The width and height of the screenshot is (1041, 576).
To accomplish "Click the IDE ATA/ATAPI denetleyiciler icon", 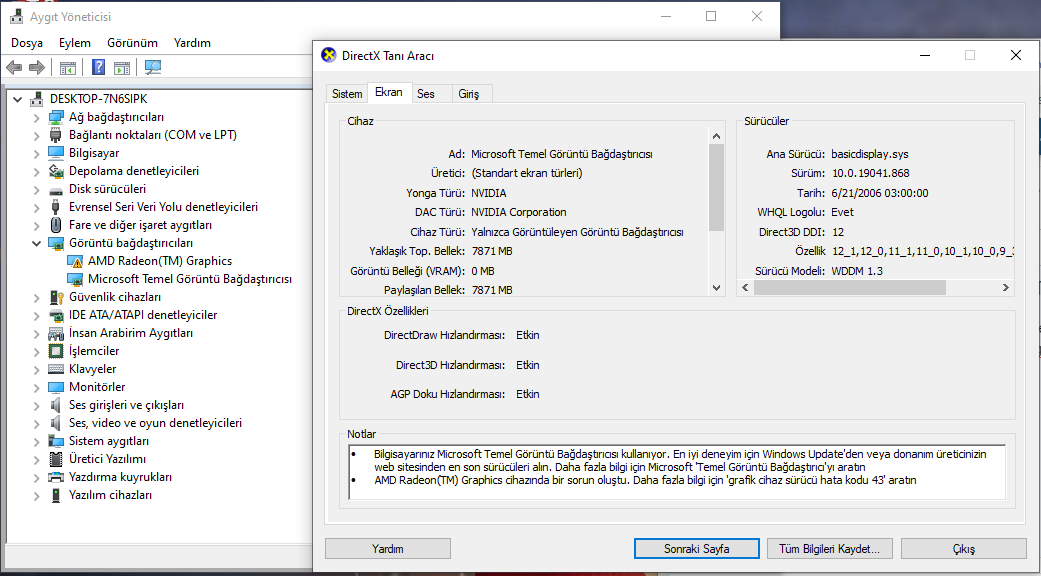I will coord(56,315).
